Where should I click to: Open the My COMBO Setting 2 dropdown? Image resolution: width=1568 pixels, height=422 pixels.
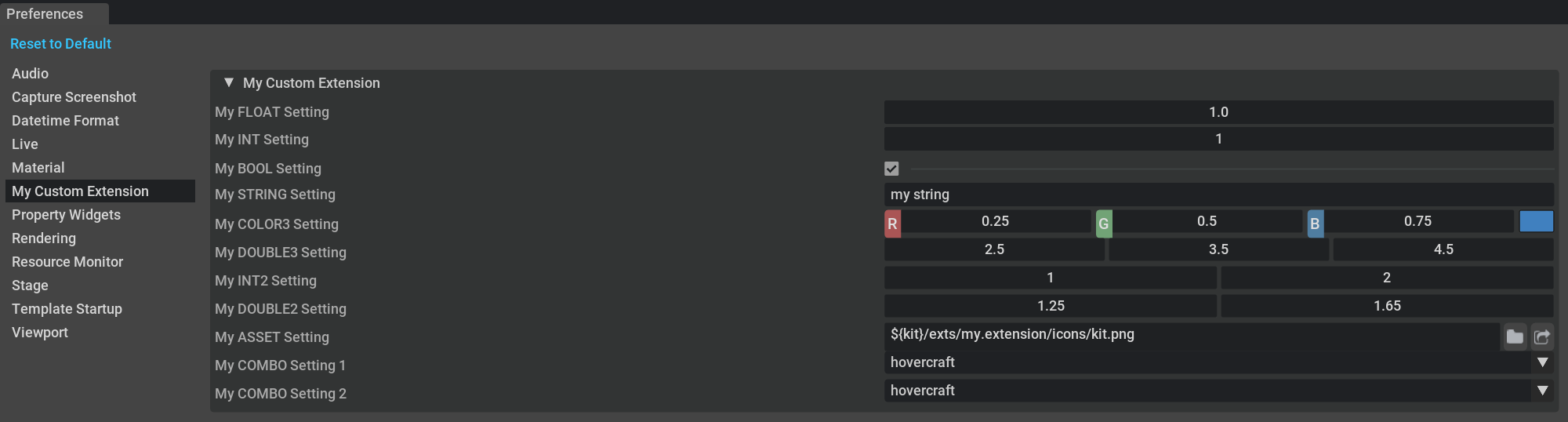click(x=1542, y=391)
